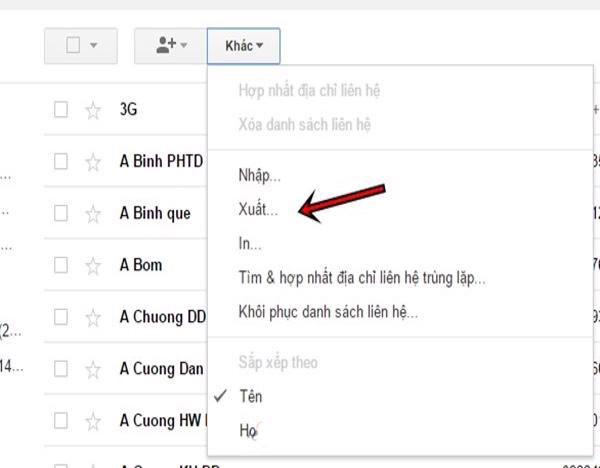Star the A Bom contact
The height and width of the screenshot is (468, 600).
coord(93,266)
